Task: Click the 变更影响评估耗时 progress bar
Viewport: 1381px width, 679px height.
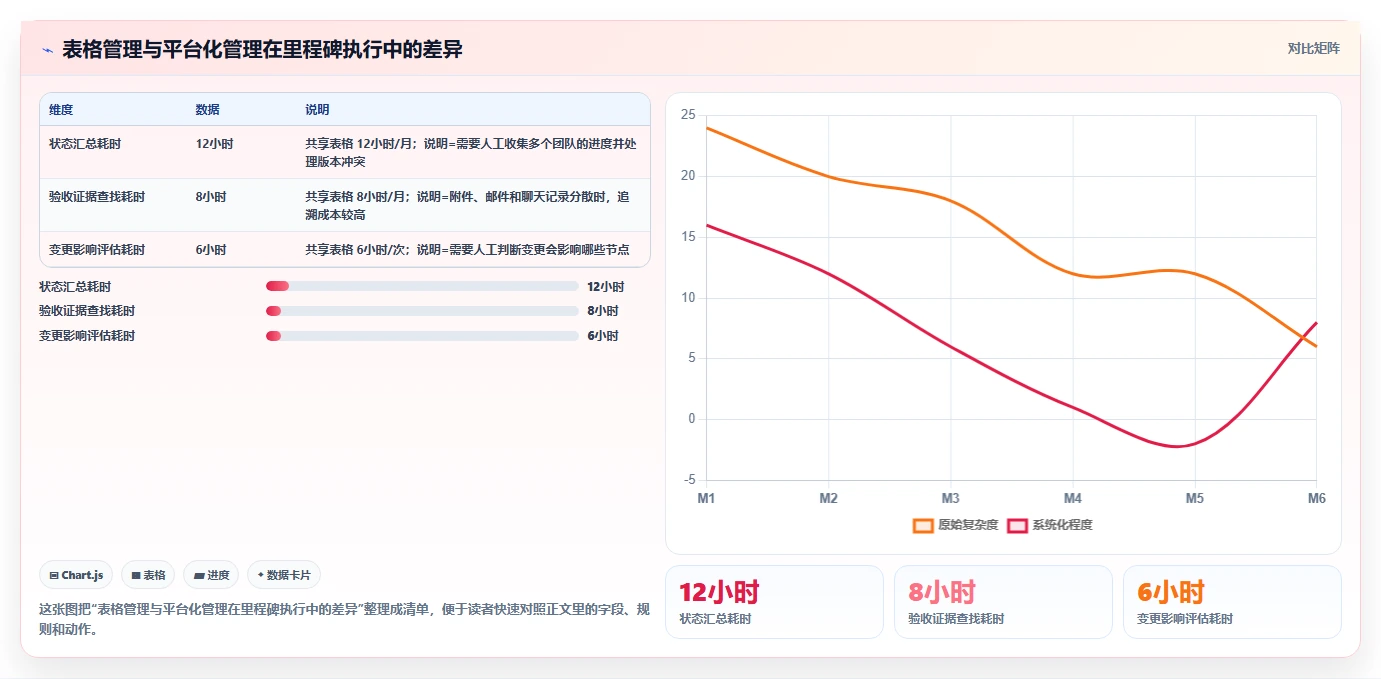Action: (422, 336)
